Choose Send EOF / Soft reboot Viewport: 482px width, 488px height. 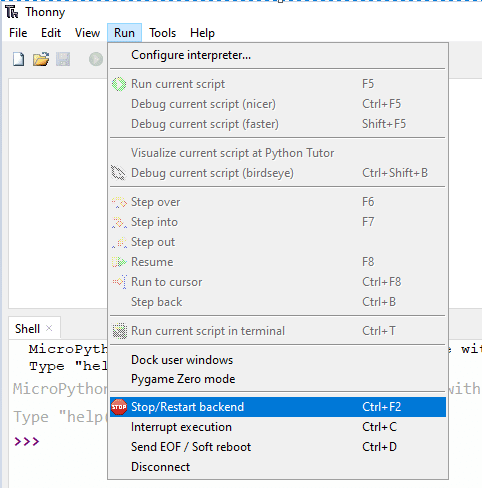pos(278,447)
